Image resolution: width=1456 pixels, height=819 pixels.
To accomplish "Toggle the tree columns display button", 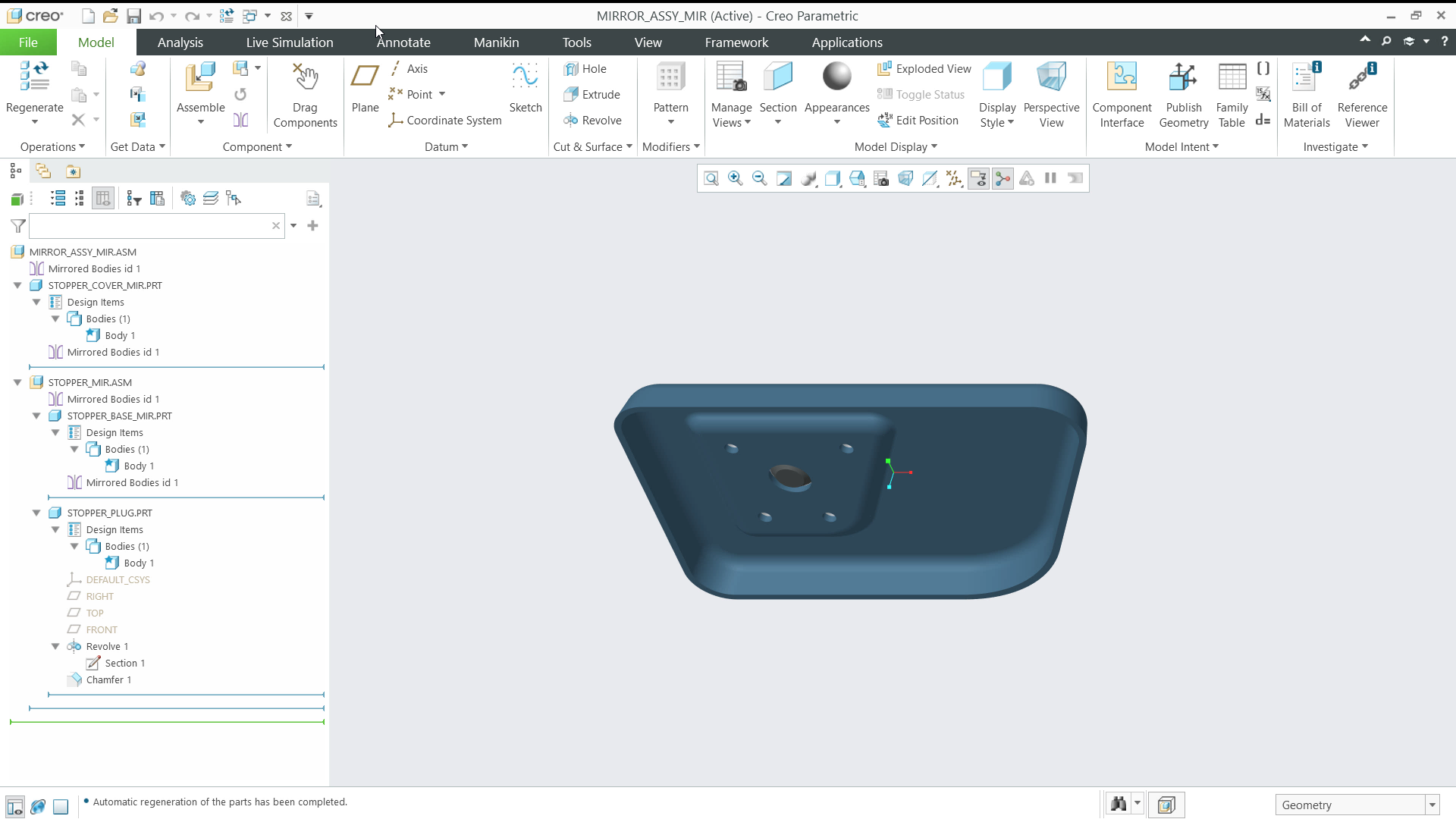I will 103,199.
